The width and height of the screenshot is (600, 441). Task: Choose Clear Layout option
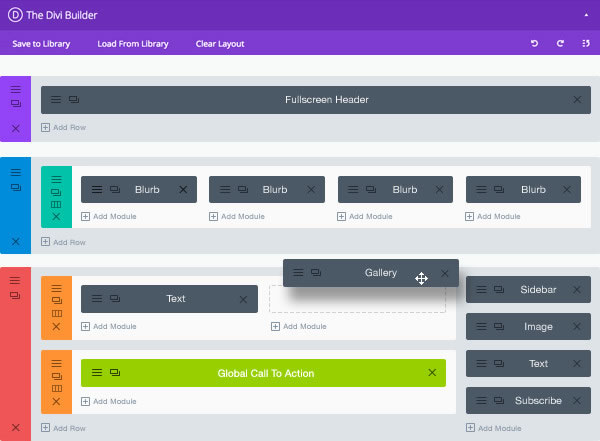pos(220,44)
